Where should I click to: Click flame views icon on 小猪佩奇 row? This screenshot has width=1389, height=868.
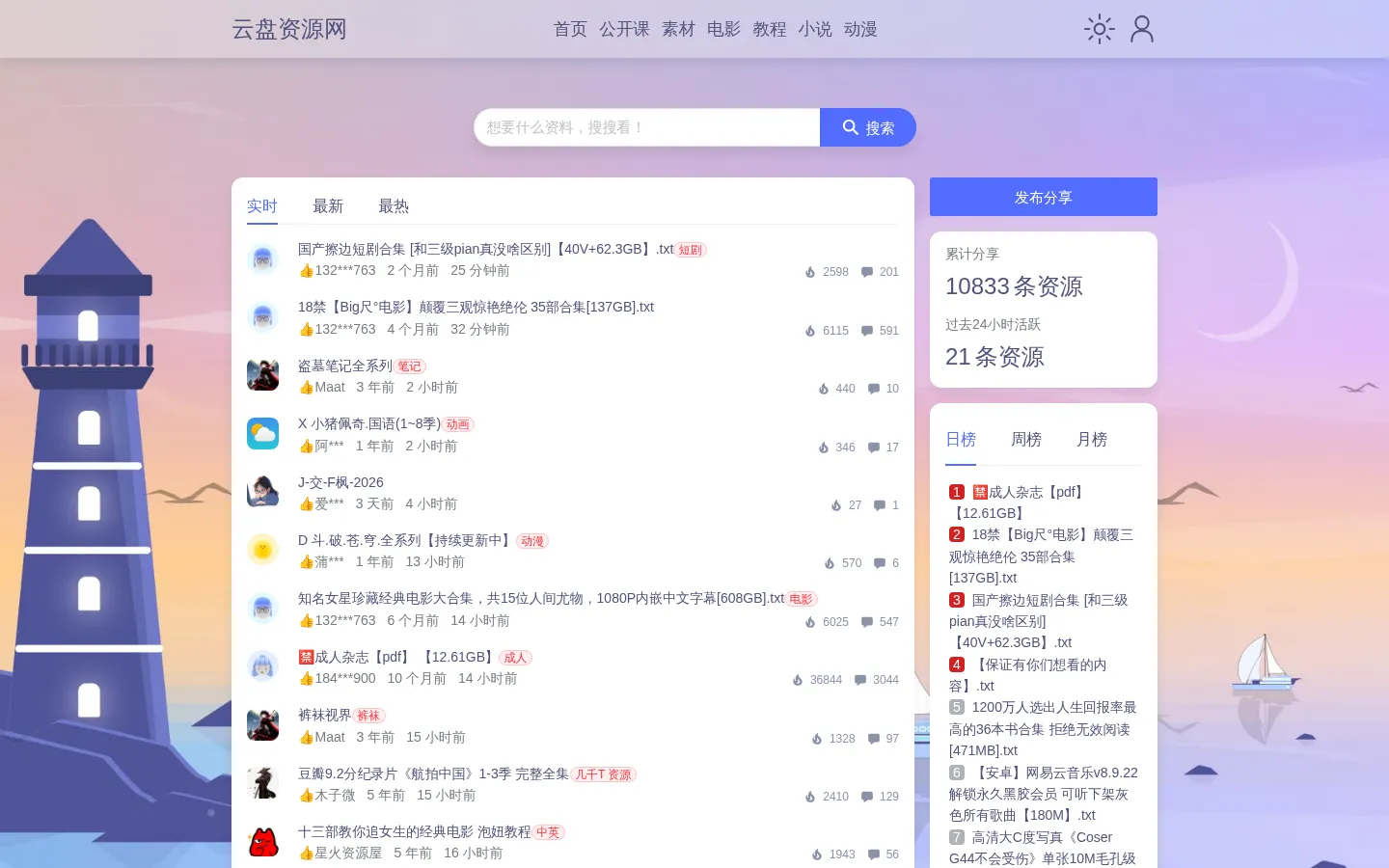click(x=824, y=448)
